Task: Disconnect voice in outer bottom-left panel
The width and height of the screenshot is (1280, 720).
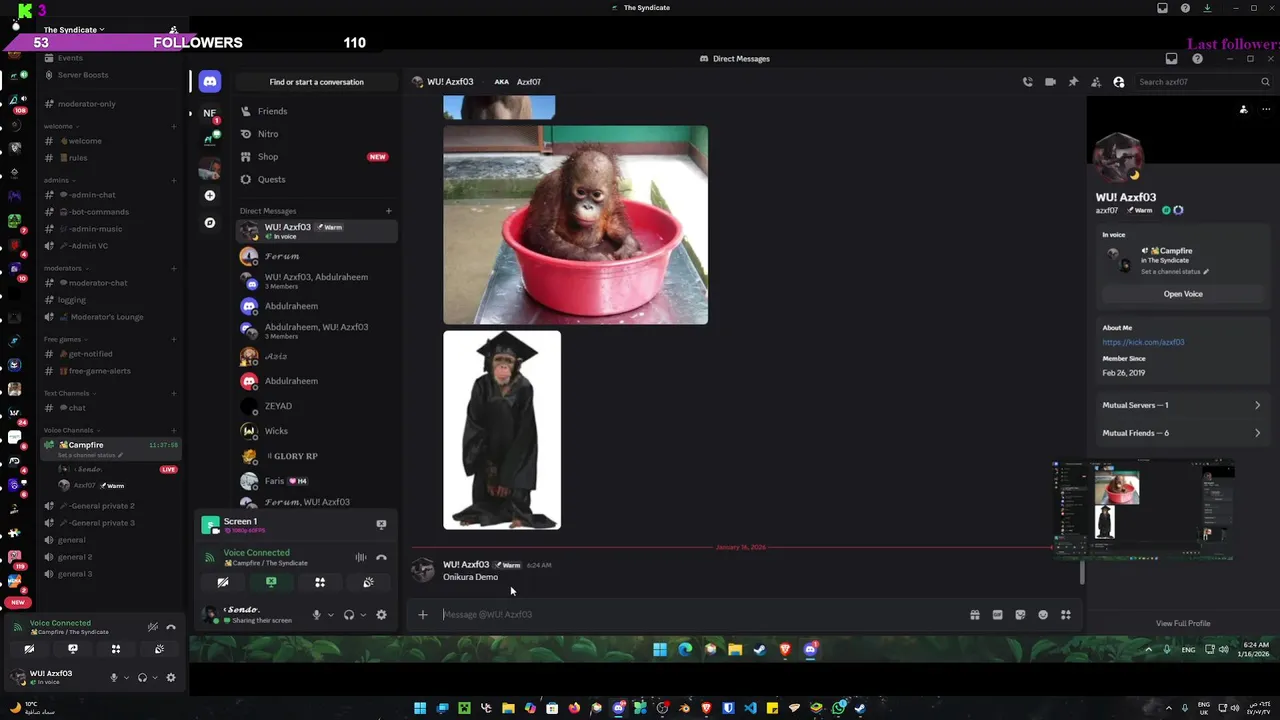Action: [171, 627]
